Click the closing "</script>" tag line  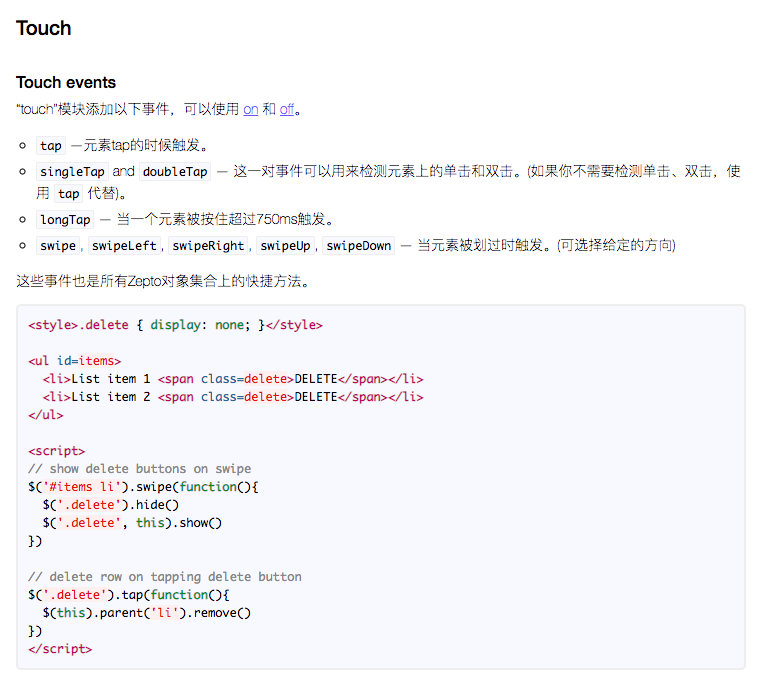(x=60, y=649)
